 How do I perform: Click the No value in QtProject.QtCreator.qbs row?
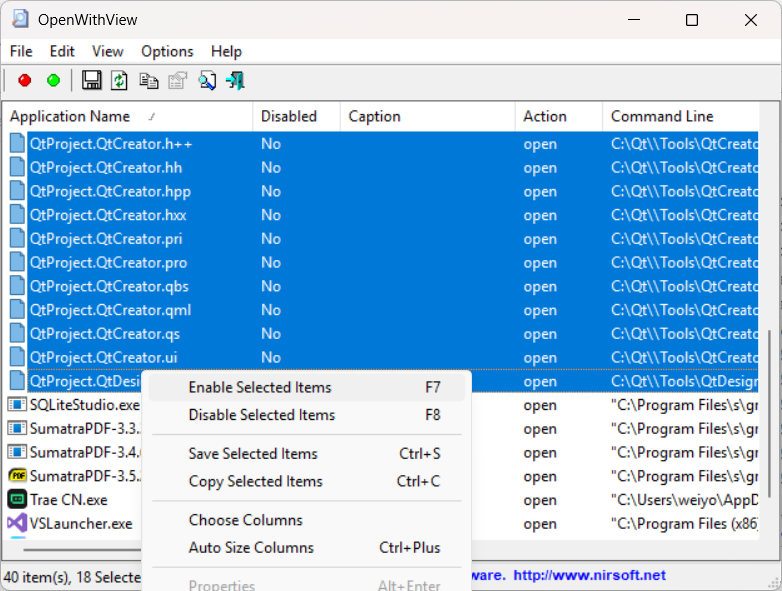coord(271,286)
